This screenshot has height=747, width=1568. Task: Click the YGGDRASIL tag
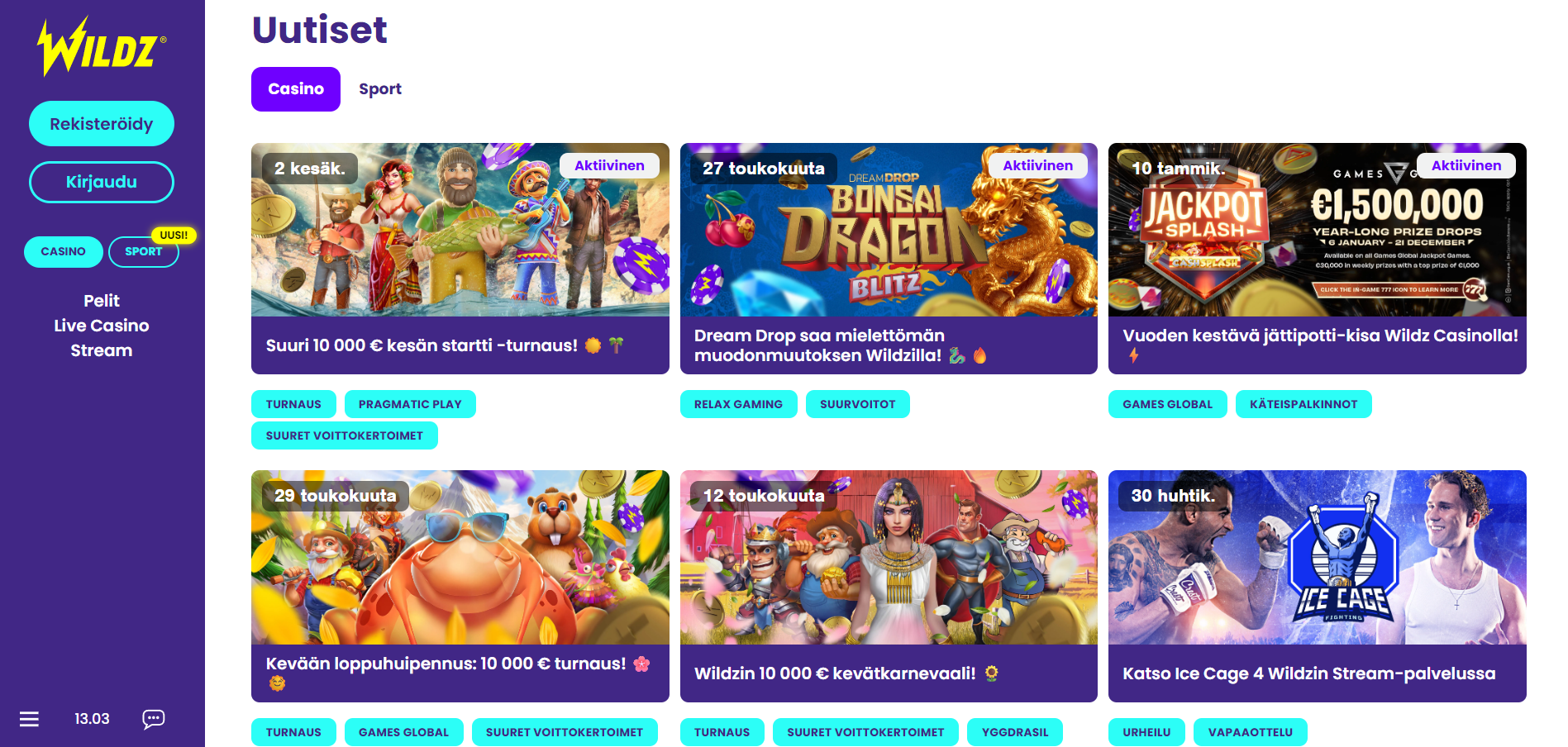[x=1015, y=732]
